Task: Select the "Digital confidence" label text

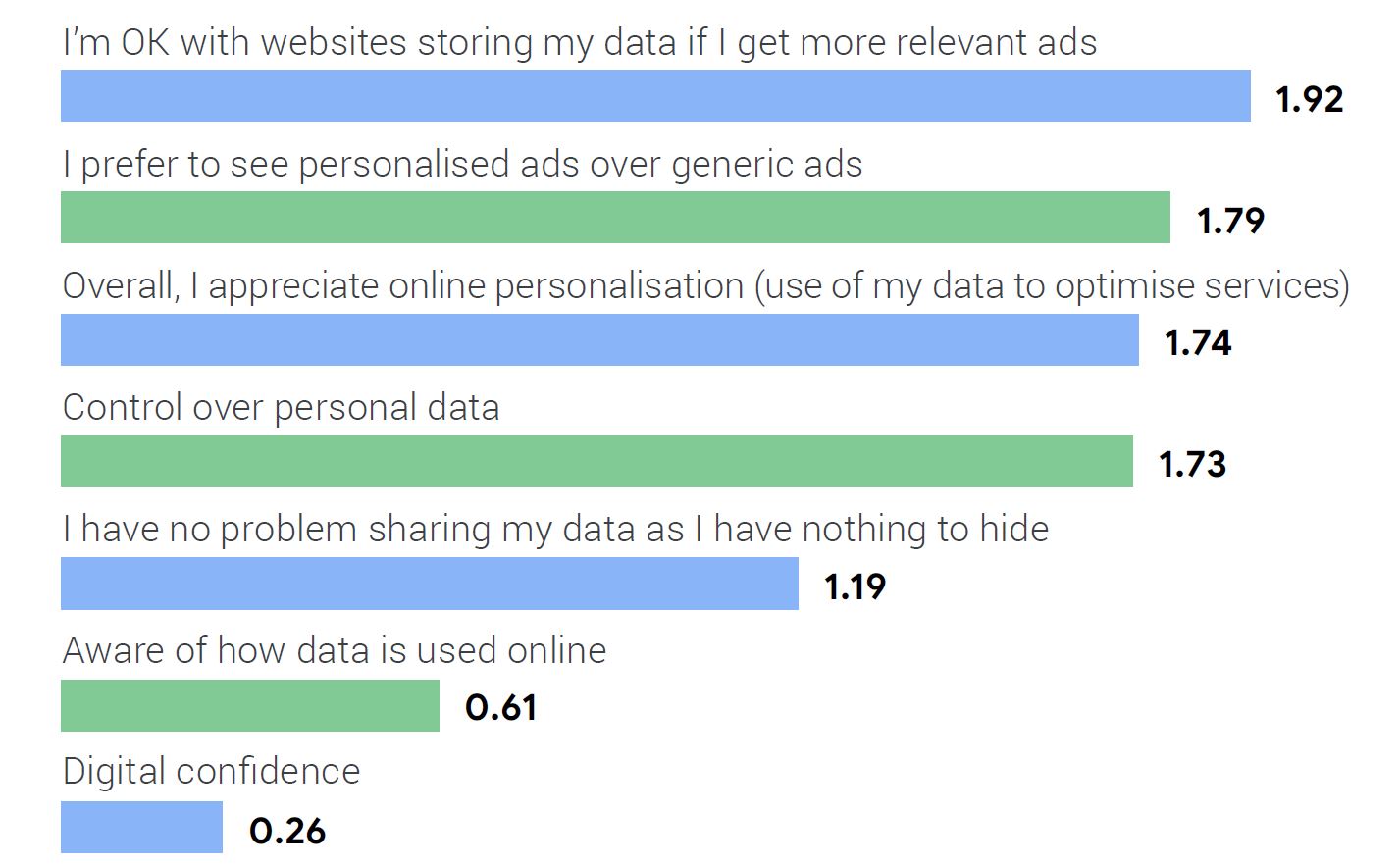Action: [x=211, y=772]
